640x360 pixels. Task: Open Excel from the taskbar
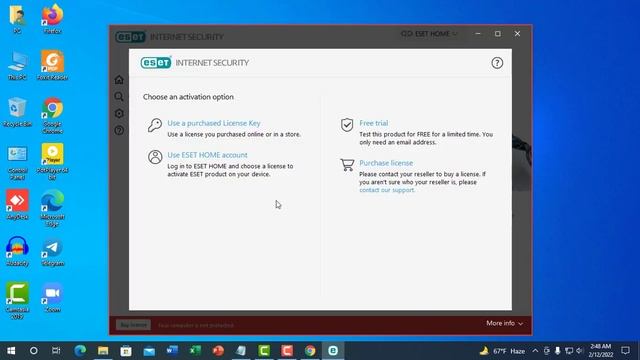click(195, 351)
